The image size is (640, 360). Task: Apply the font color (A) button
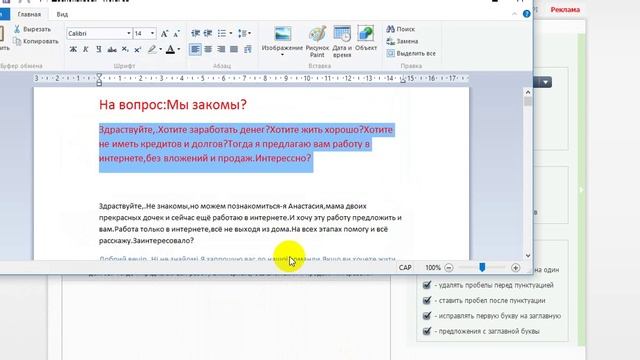point(170,49)
